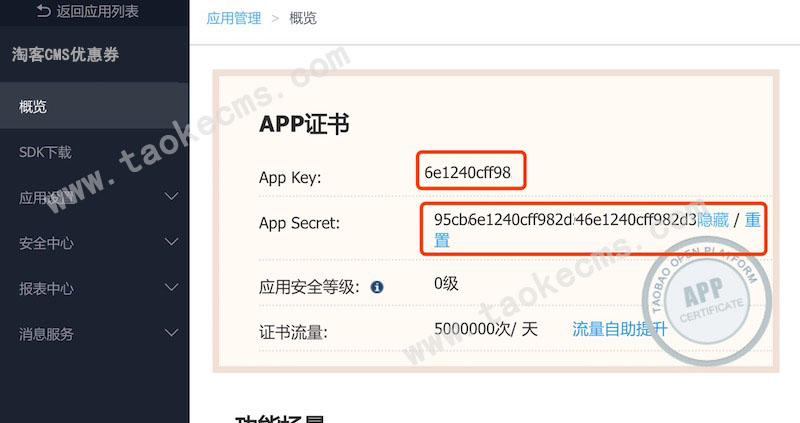The width and height of the screenshot is (800, 423).
Task: Expand the 消息服务 chevron
Action: pos(172,333)
